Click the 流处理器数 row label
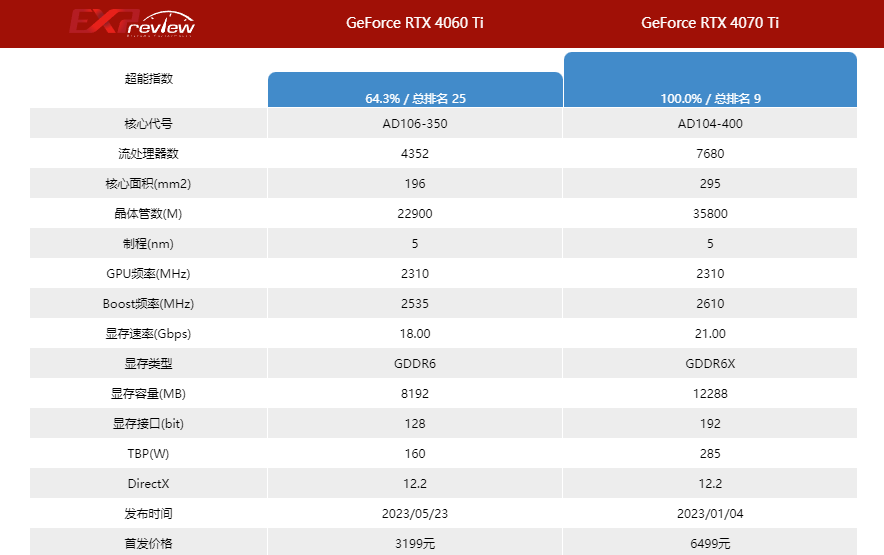This screenshot has height=555, width=884. pos(148,153)
